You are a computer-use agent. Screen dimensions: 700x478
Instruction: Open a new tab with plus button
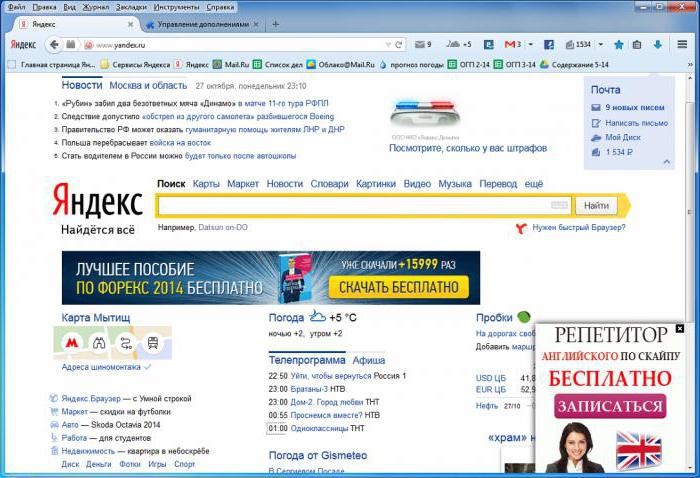(275, 24)
